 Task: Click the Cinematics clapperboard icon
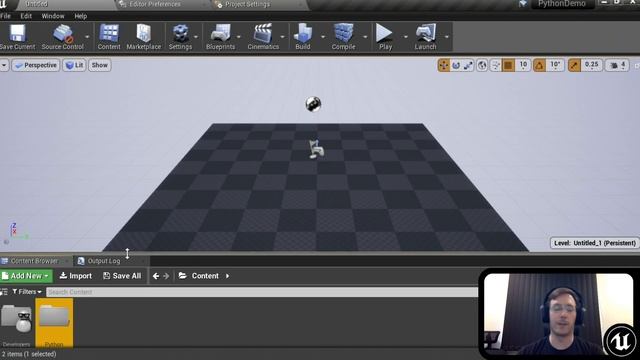263,37
